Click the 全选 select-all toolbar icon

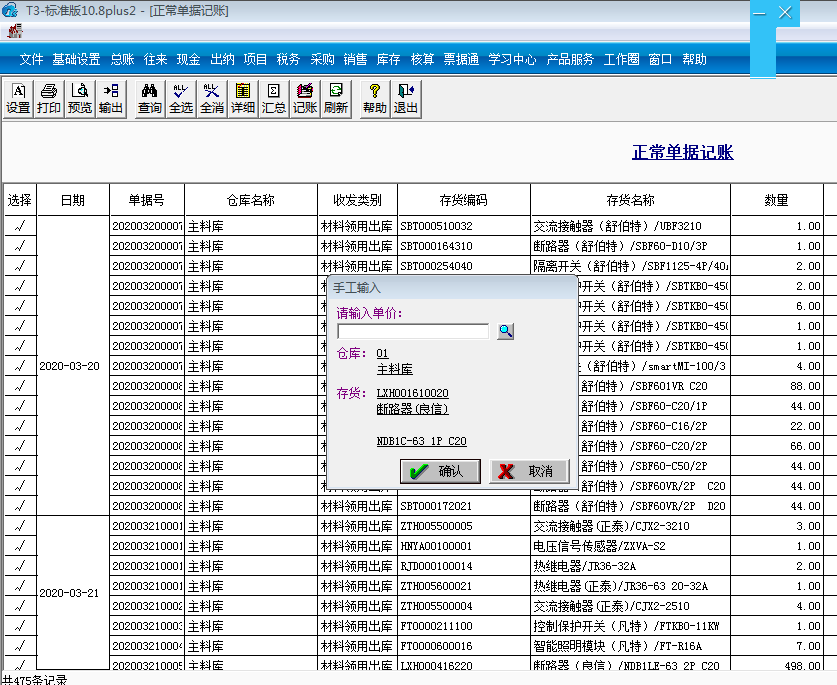181,99
